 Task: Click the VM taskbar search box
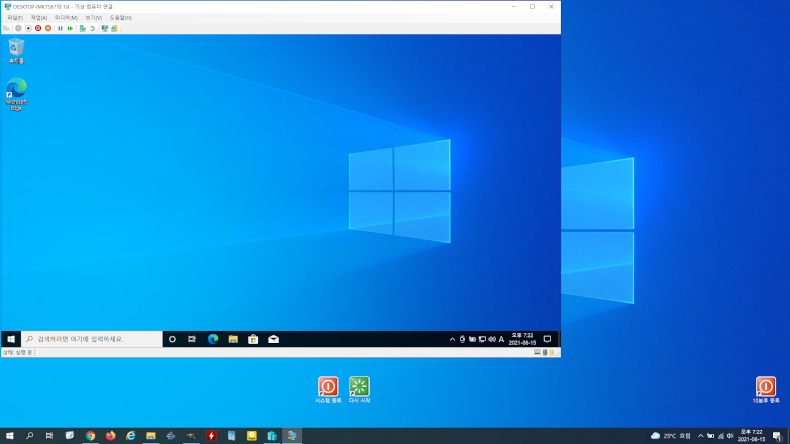[92, 339]
